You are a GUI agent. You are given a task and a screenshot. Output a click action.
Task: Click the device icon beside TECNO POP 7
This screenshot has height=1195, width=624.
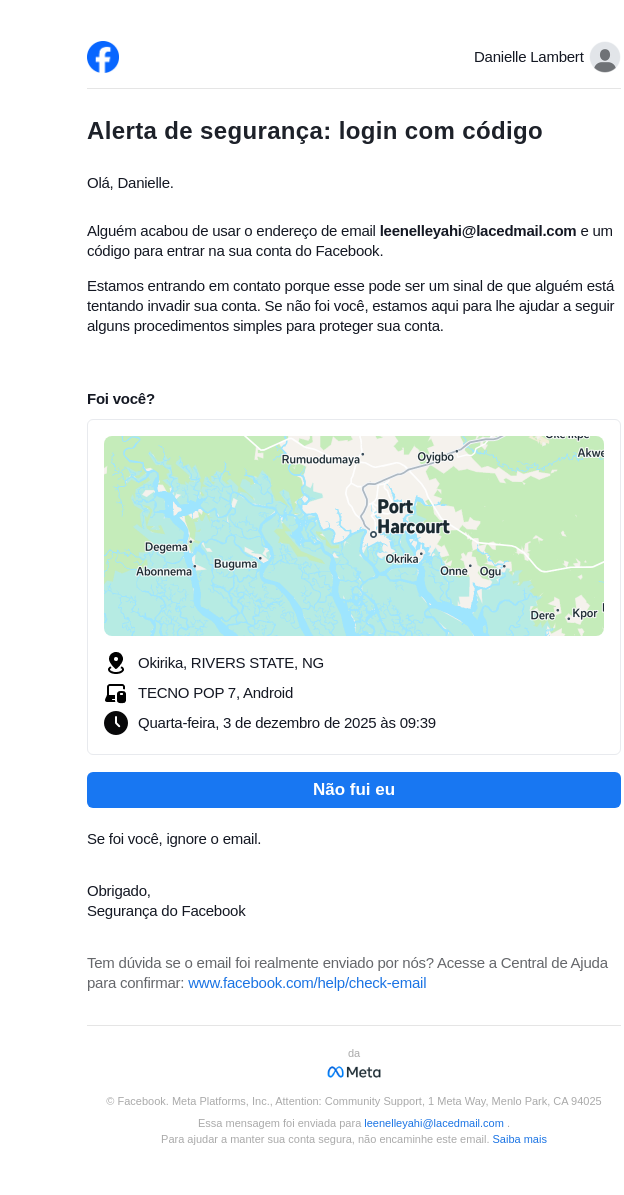pyautogui.click(x=116, y=693)
